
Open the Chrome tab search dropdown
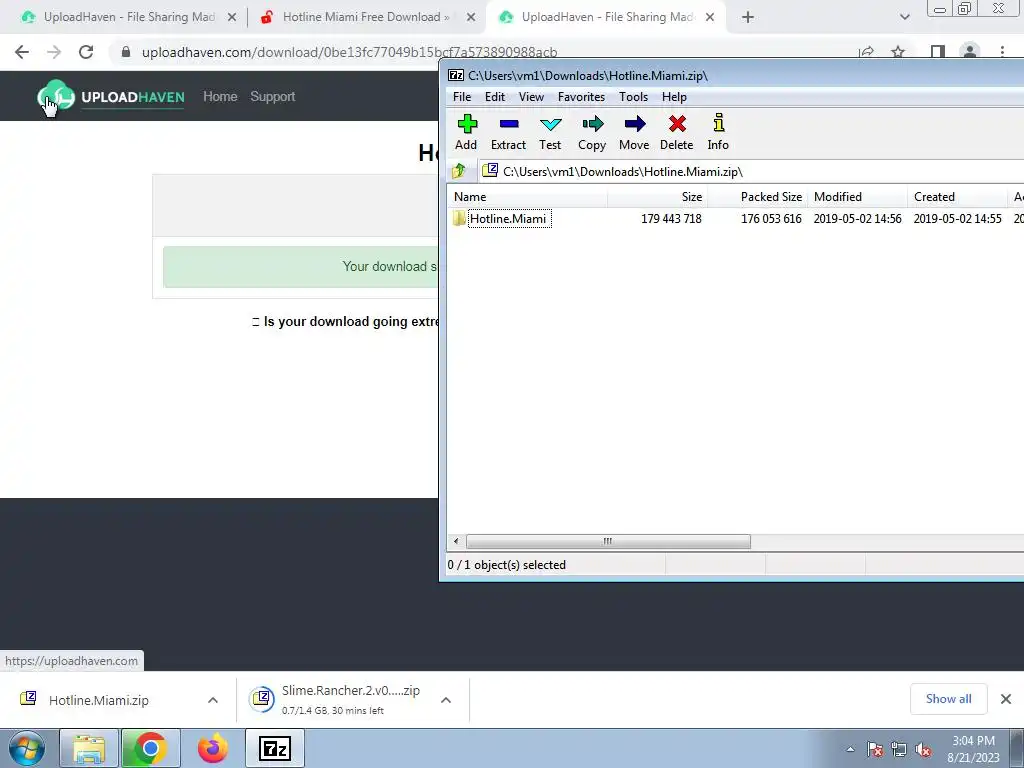[904, 18]
